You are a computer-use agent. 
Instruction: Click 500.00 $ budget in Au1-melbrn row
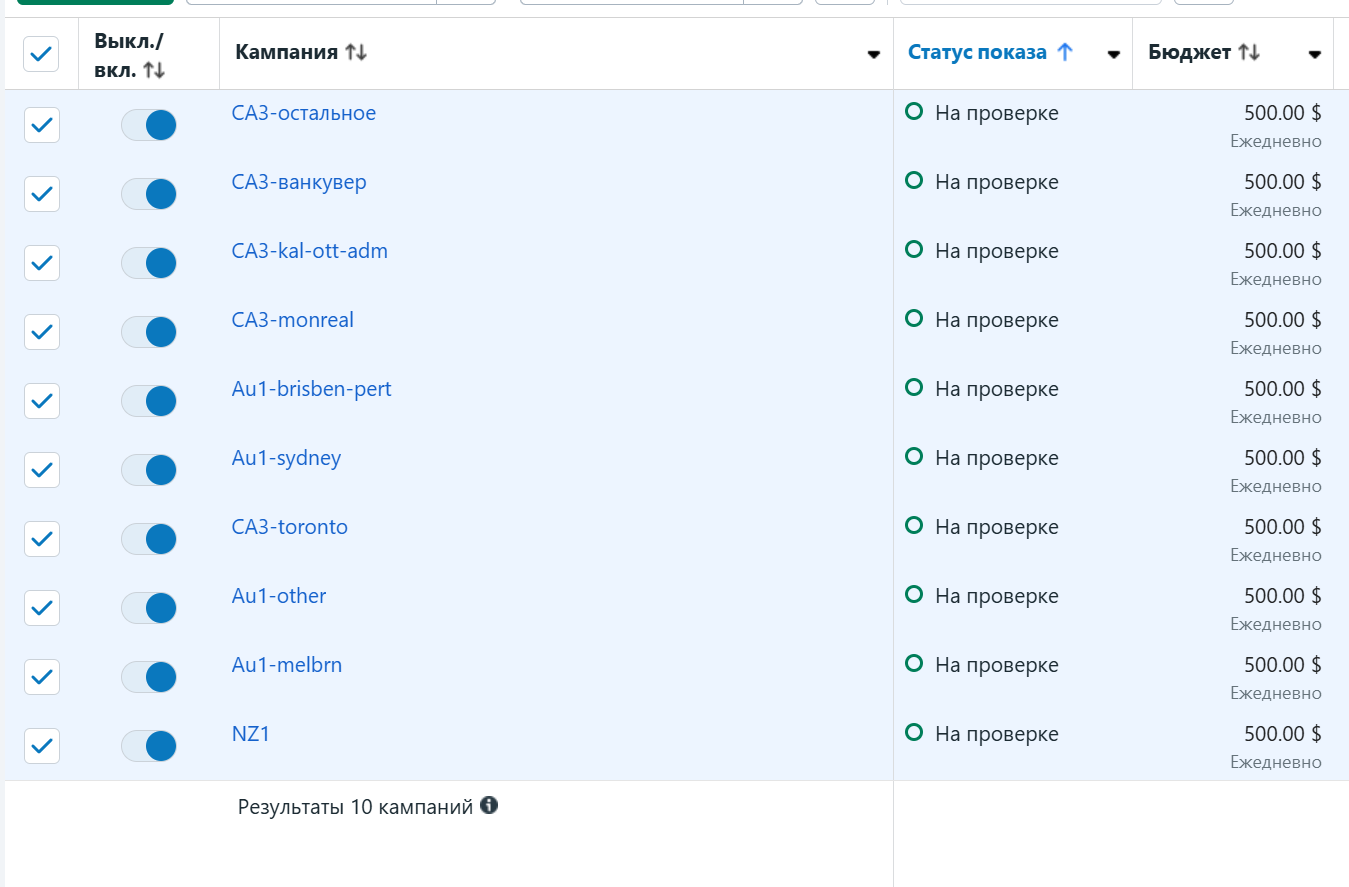1283,665
